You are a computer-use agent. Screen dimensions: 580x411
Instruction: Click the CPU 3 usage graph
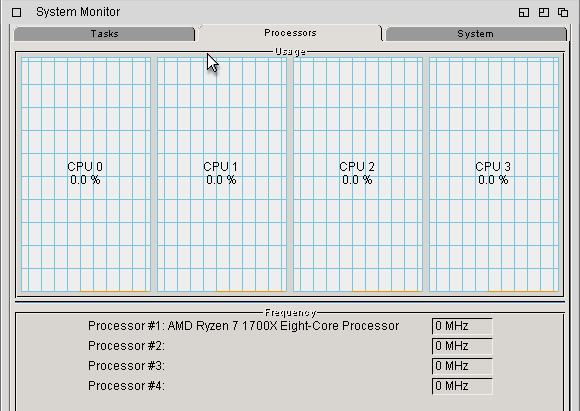point(494,174)
